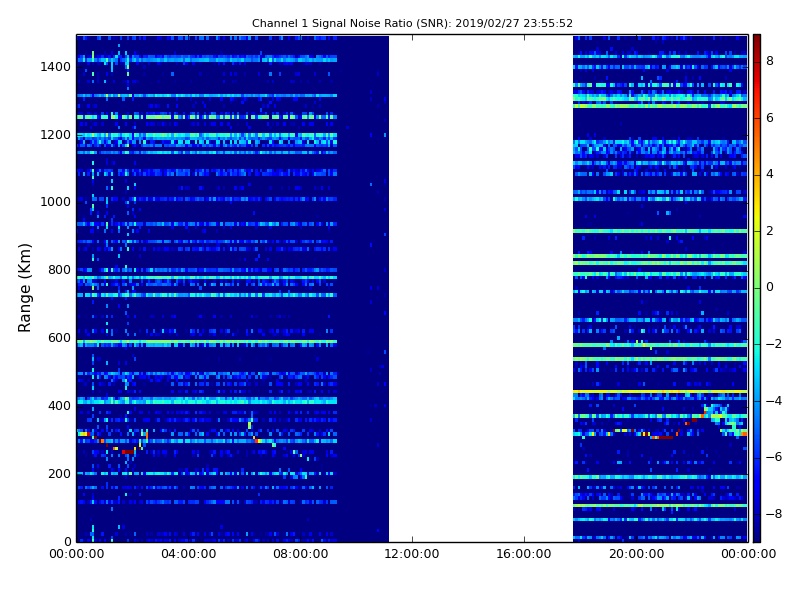Click the colorbar label 8
This screenshot has height=600, width=800.
770,61
